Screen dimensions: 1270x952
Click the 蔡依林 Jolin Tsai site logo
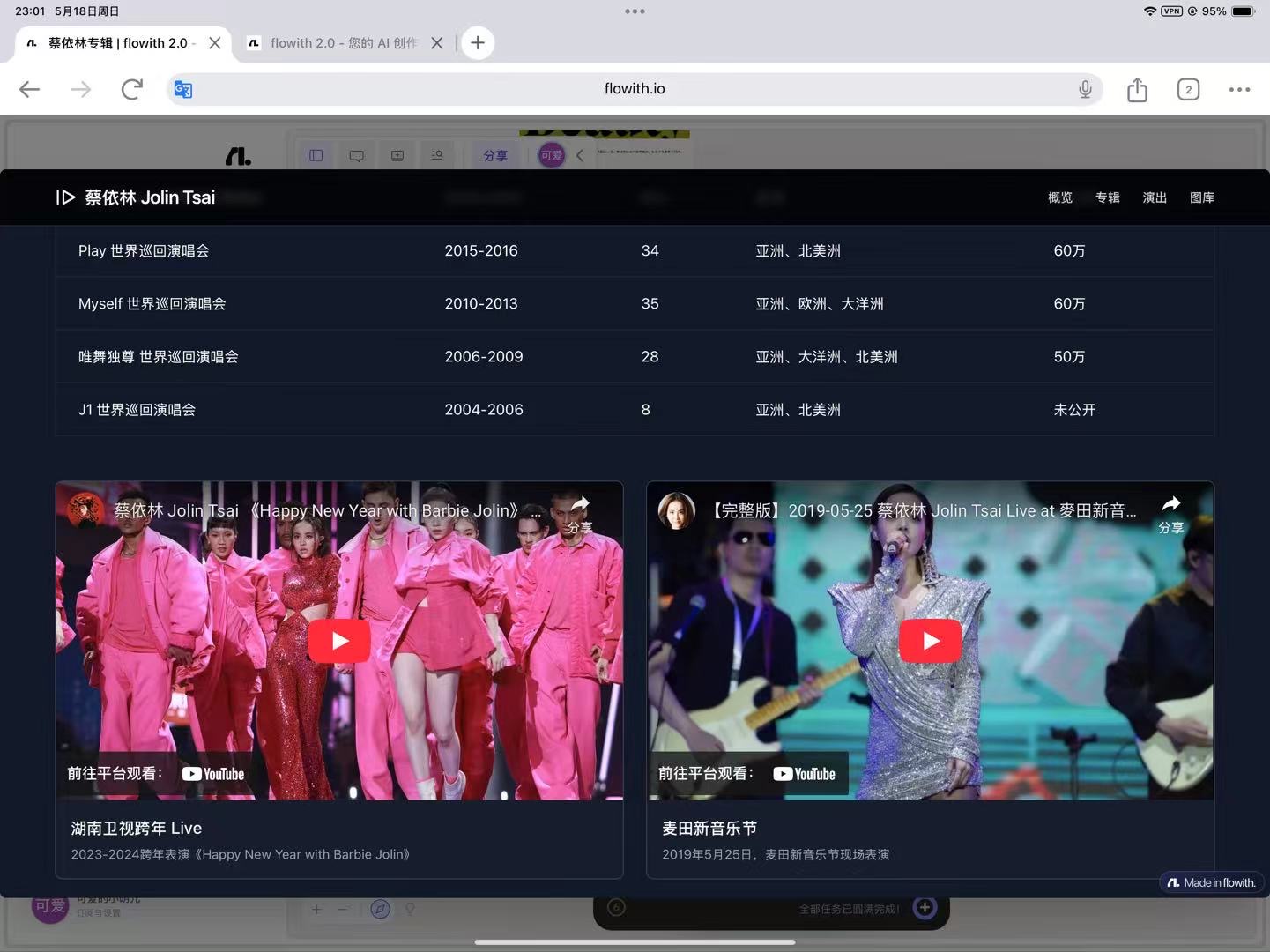tap(136, 197)
